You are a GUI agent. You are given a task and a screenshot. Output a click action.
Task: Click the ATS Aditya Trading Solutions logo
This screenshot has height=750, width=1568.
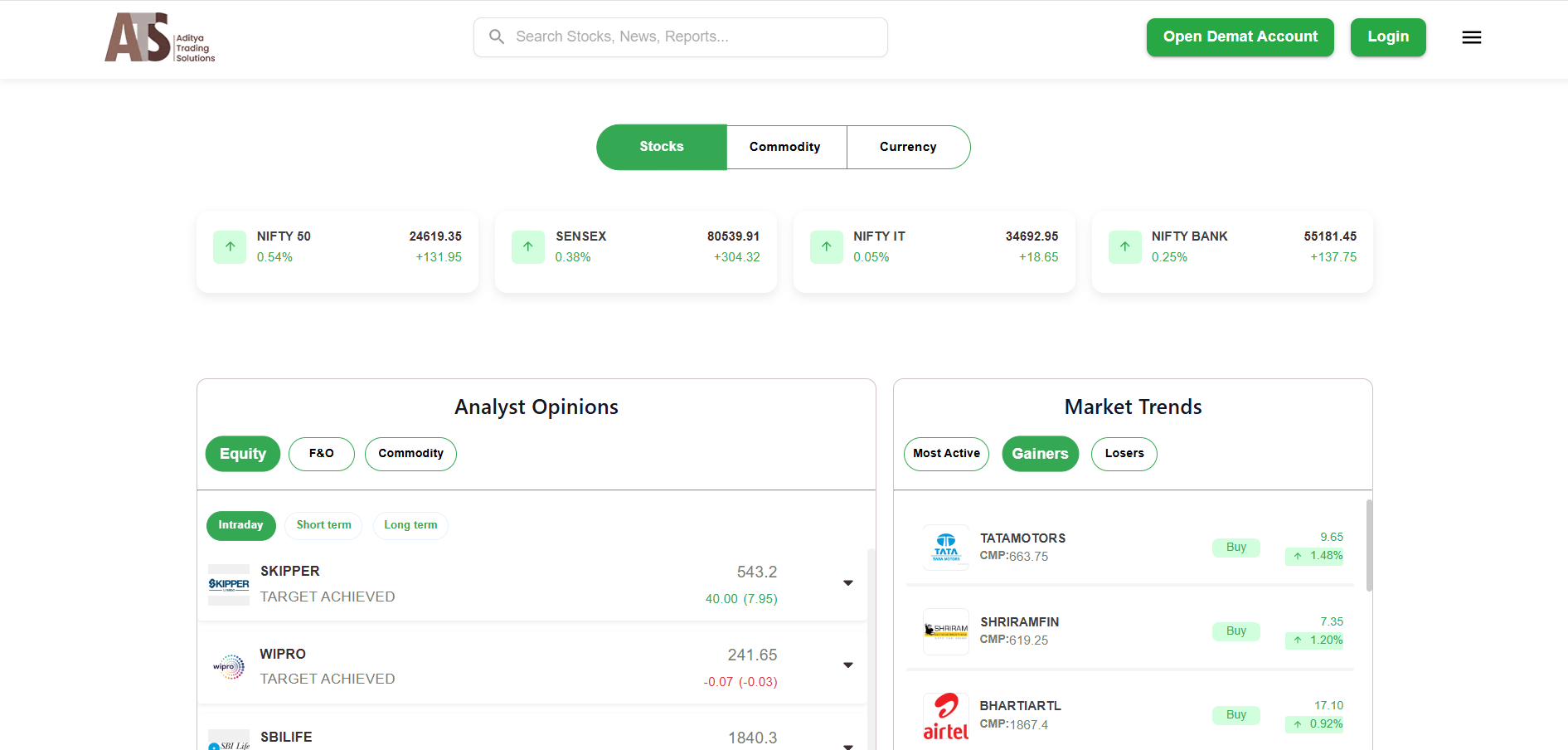160,37
